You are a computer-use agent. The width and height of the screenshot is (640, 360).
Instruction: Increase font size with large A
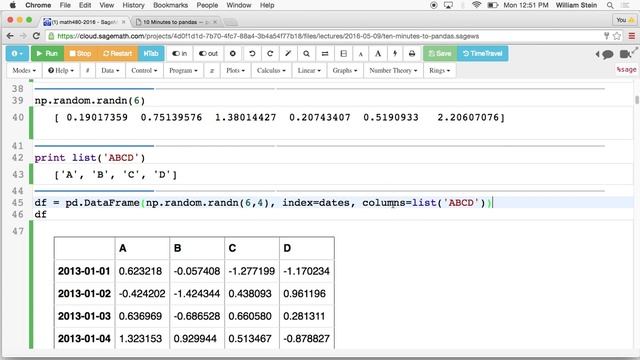point(378,53)
